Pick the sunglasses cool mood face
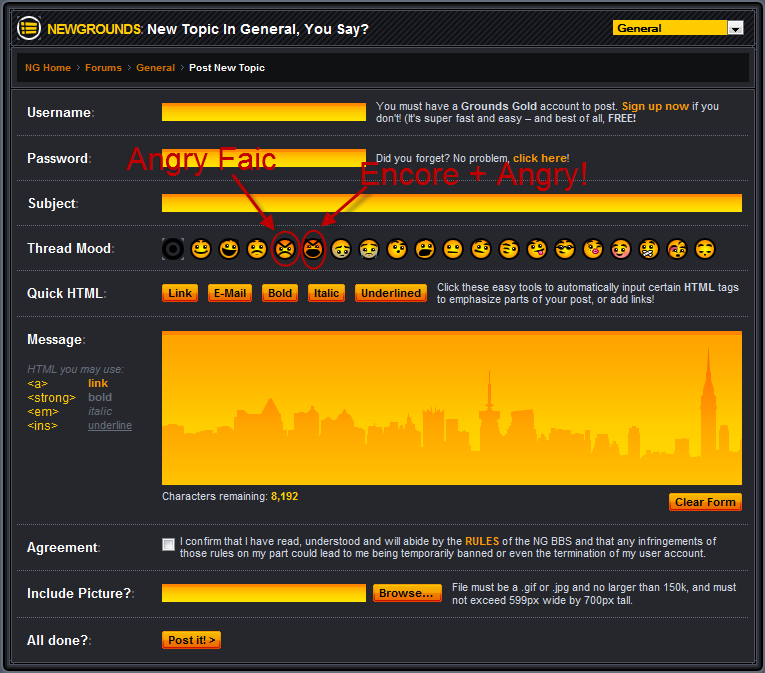 tap(565, 249)
